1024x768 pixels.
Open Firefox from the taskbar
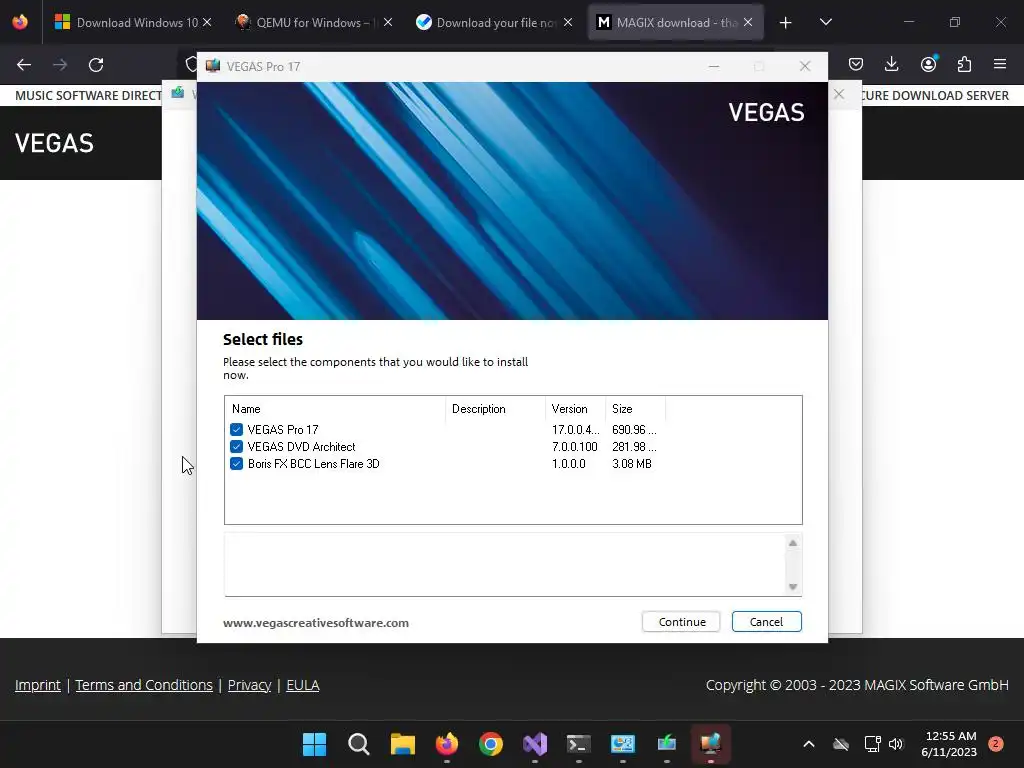click(447, 744)
